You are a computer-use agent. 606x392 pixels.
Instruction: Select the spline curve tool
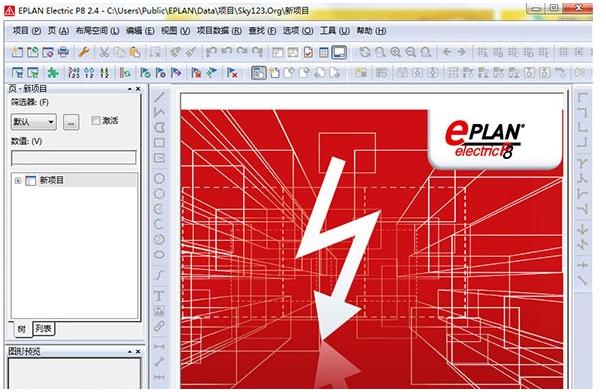(159, 275)
